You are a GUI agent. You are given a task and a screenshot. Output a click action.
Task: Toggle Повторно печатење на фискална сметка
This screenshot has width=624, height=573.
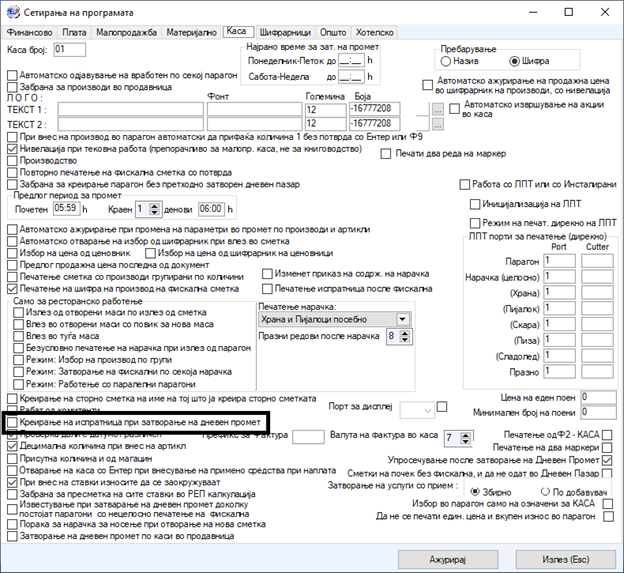coord(12,173)
